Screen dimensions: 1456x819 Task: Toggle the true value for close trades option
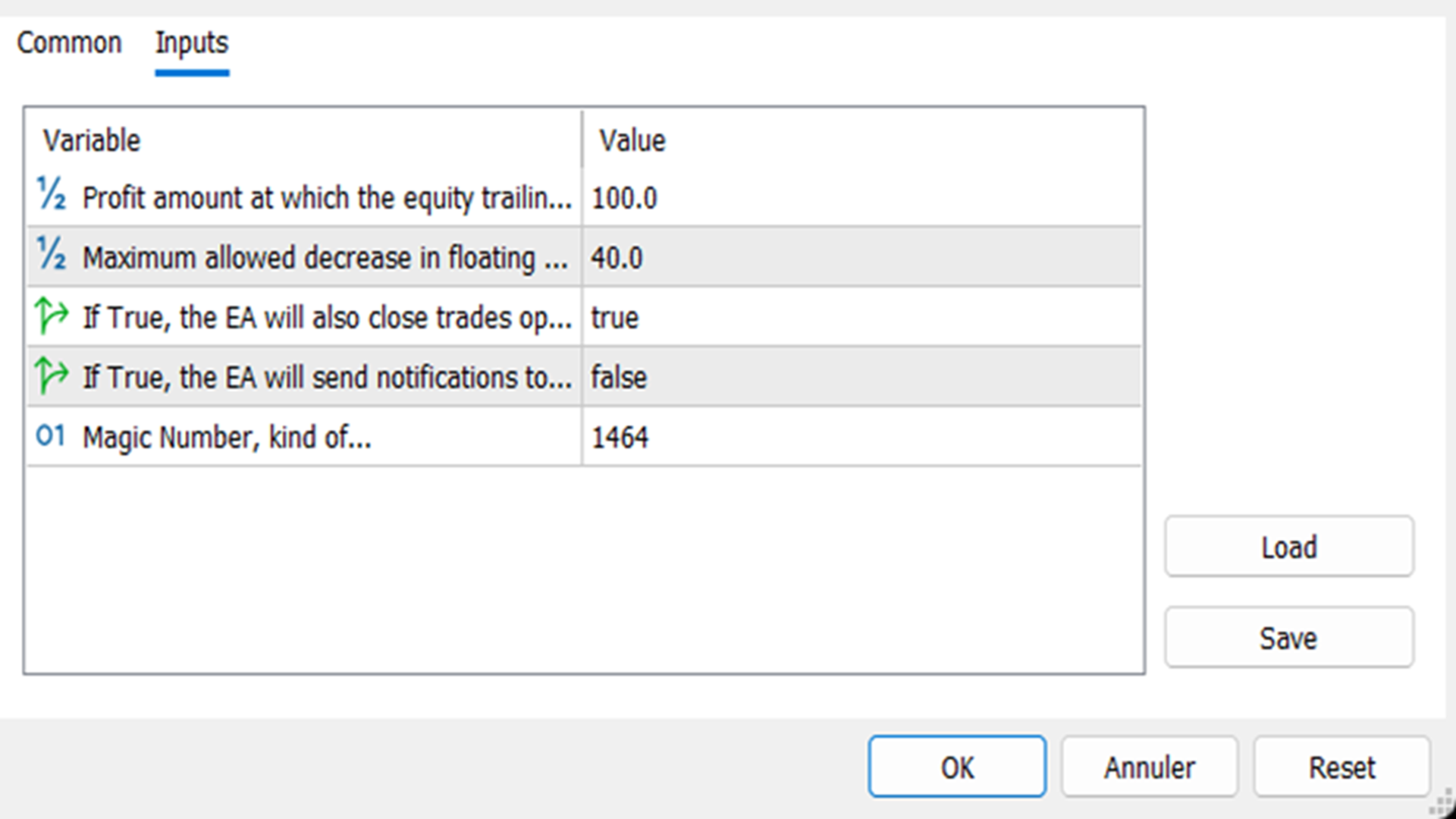614,318
